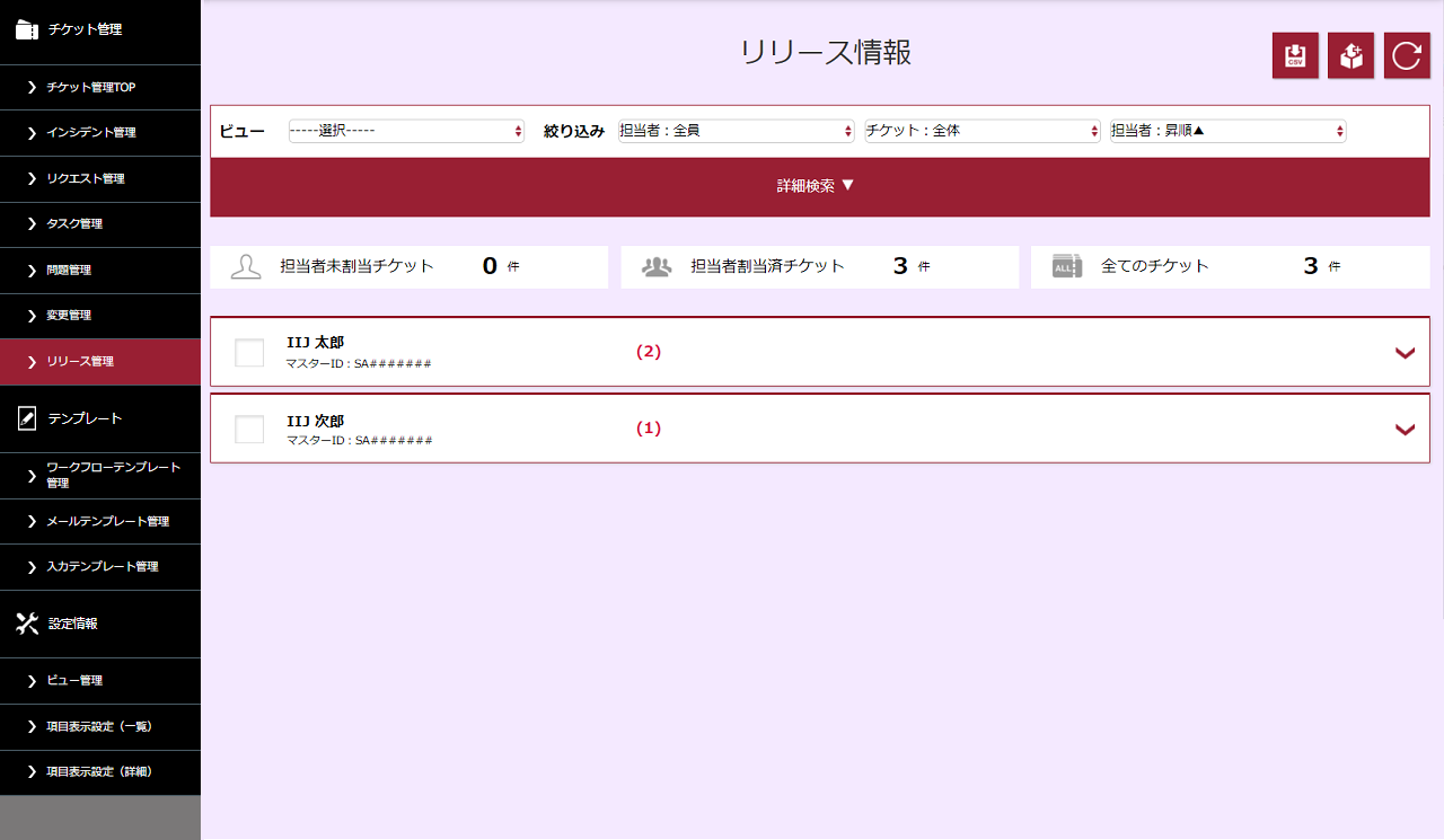This screenshot has width=1444, height=840.
Task: Click the 担当者割当済チケット summary card
Action: [x=819, y=267]
